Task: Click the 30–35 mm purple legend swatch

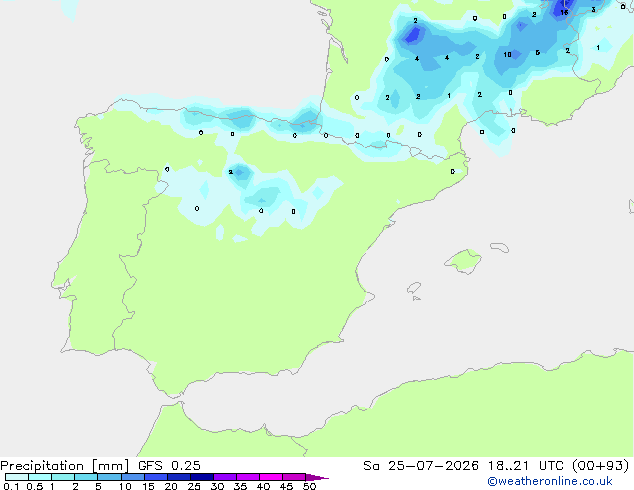Action: (224, 477)
